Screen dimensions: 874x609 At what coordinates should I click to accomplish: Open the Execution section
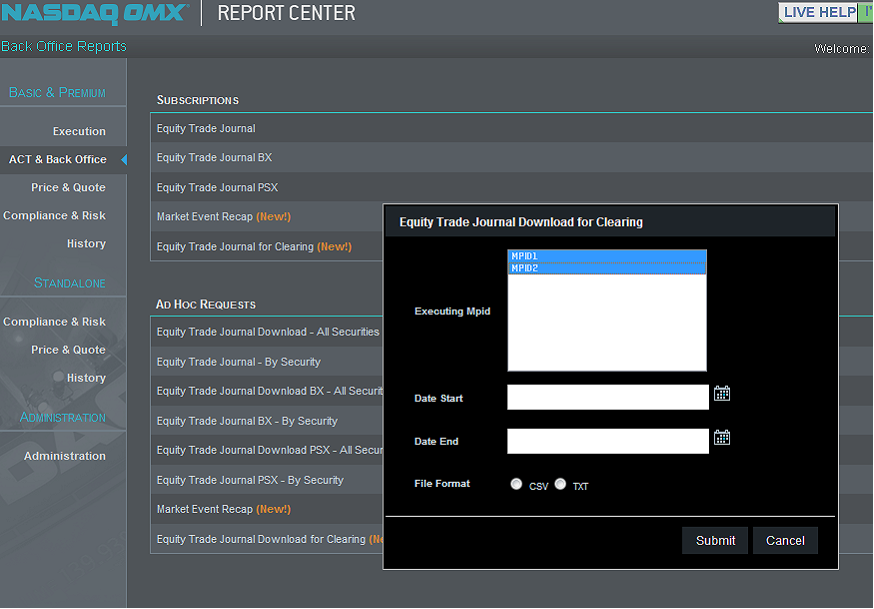tap(79, 131)
